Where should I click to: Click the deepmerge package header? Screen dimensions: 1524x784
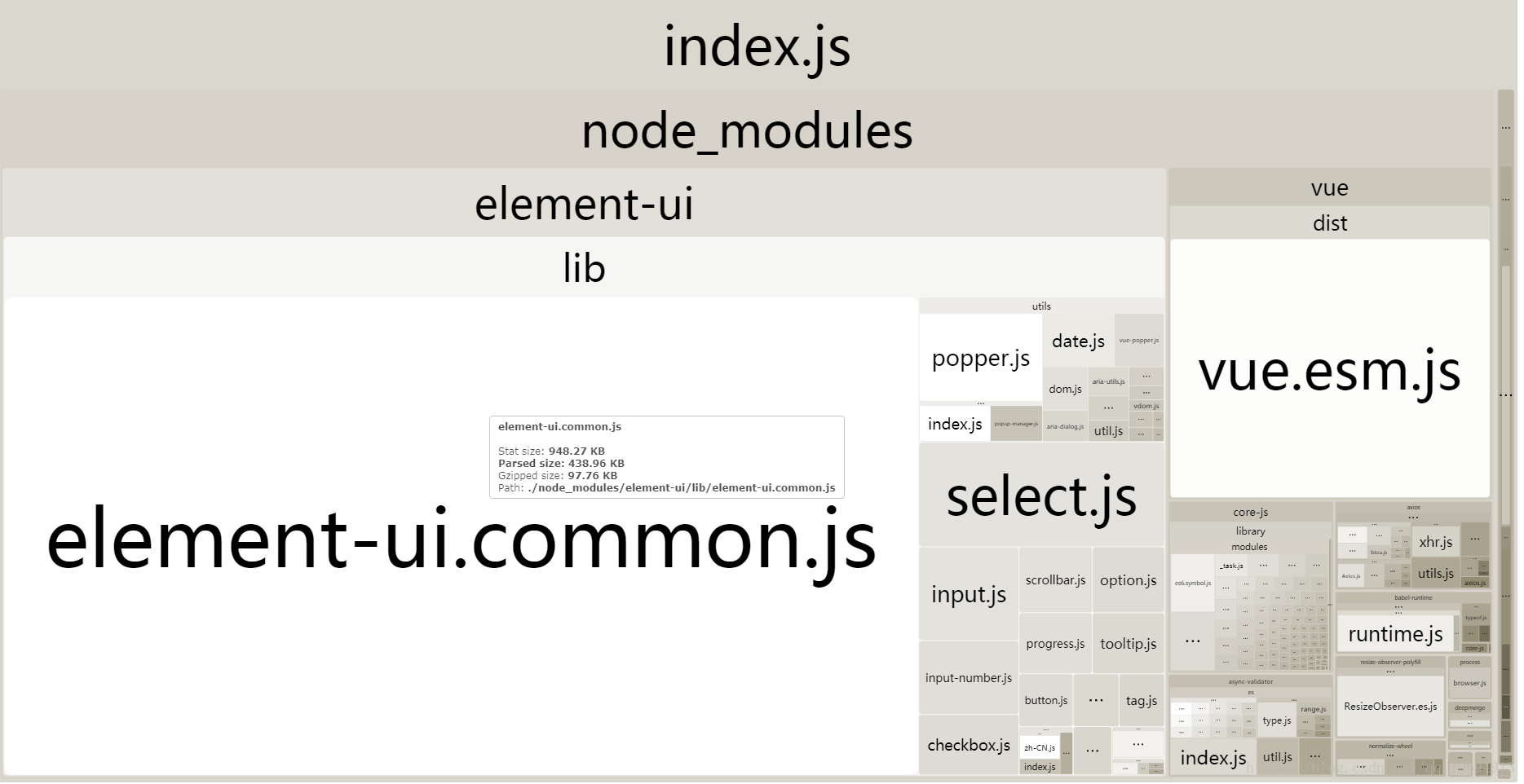coord(1469,708)
